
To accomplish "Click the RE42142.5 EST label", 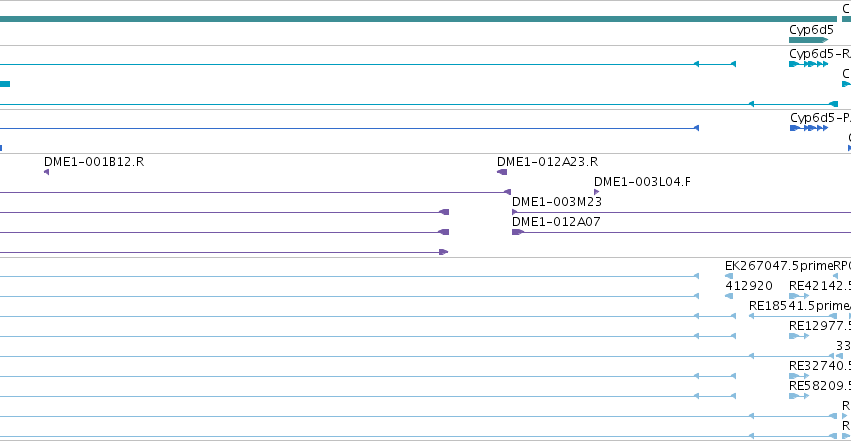I will coord(820,286).
